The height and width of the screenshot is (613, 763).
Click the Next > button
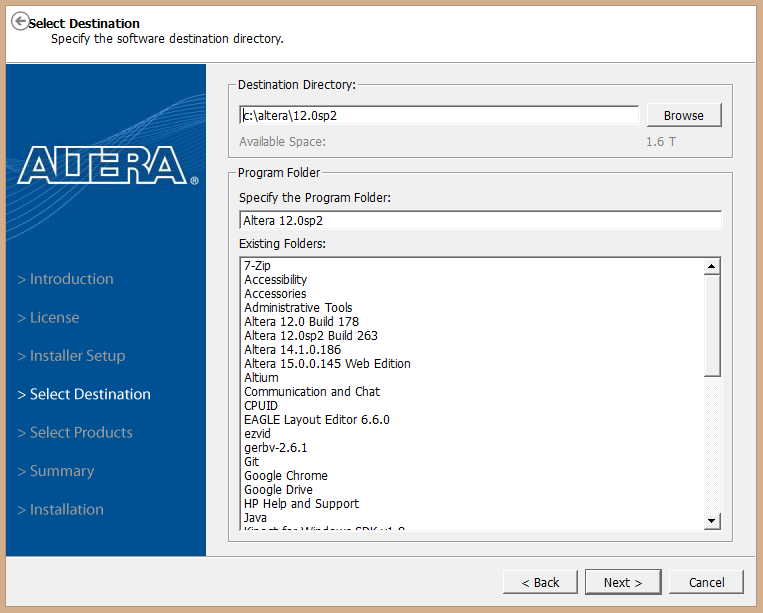tap(623, 582)
